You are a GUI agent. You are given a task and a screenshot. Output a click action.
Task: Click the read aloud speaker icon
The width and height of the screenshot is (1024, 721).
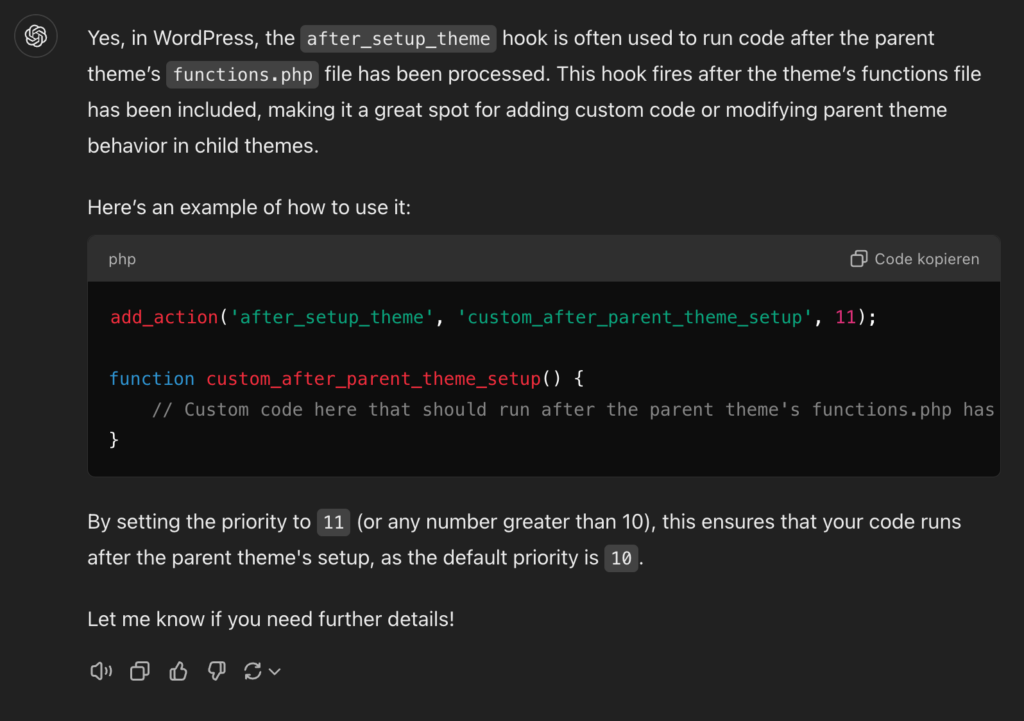101,671
